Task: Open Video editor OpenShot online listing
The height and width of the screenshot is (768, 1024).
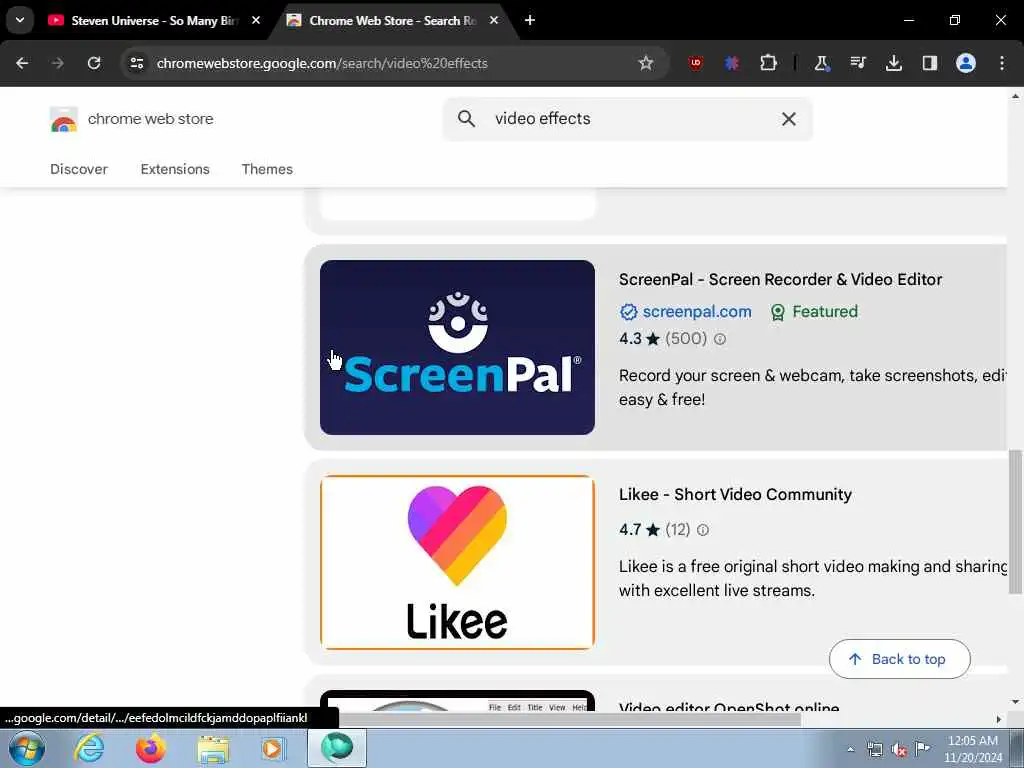Action: pyautogui.click(x=729, y=706)
